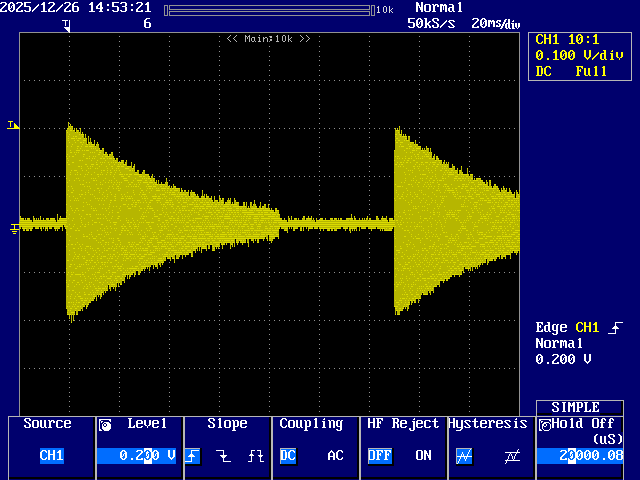Set trigger coupling to DC
Image resolution: width=640 pixels, height=480 pixels.
[288, 456]
